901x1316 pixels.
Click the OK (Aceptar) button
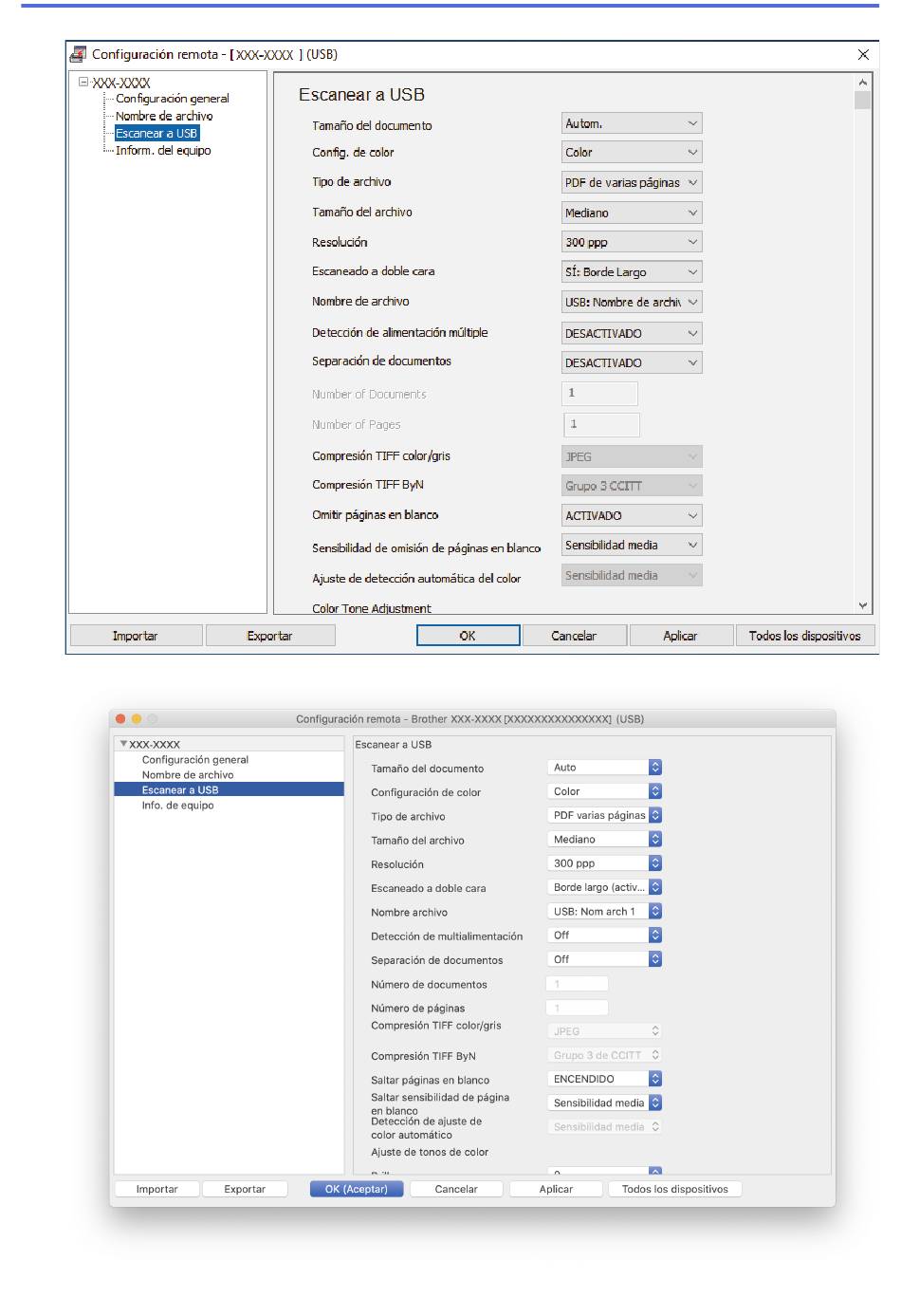[357, 1189]
